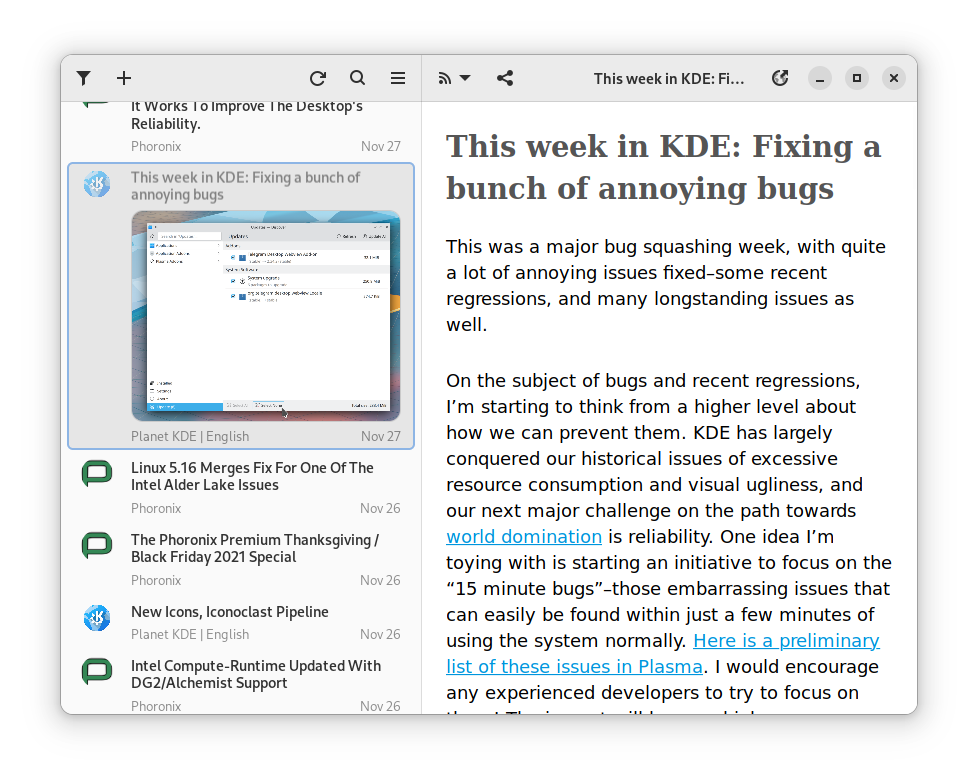Image resolution: width=978 pixels, height=781 pixels.
Task: Select the Linux 5.16 Alder Lake article
Action: 252,476
